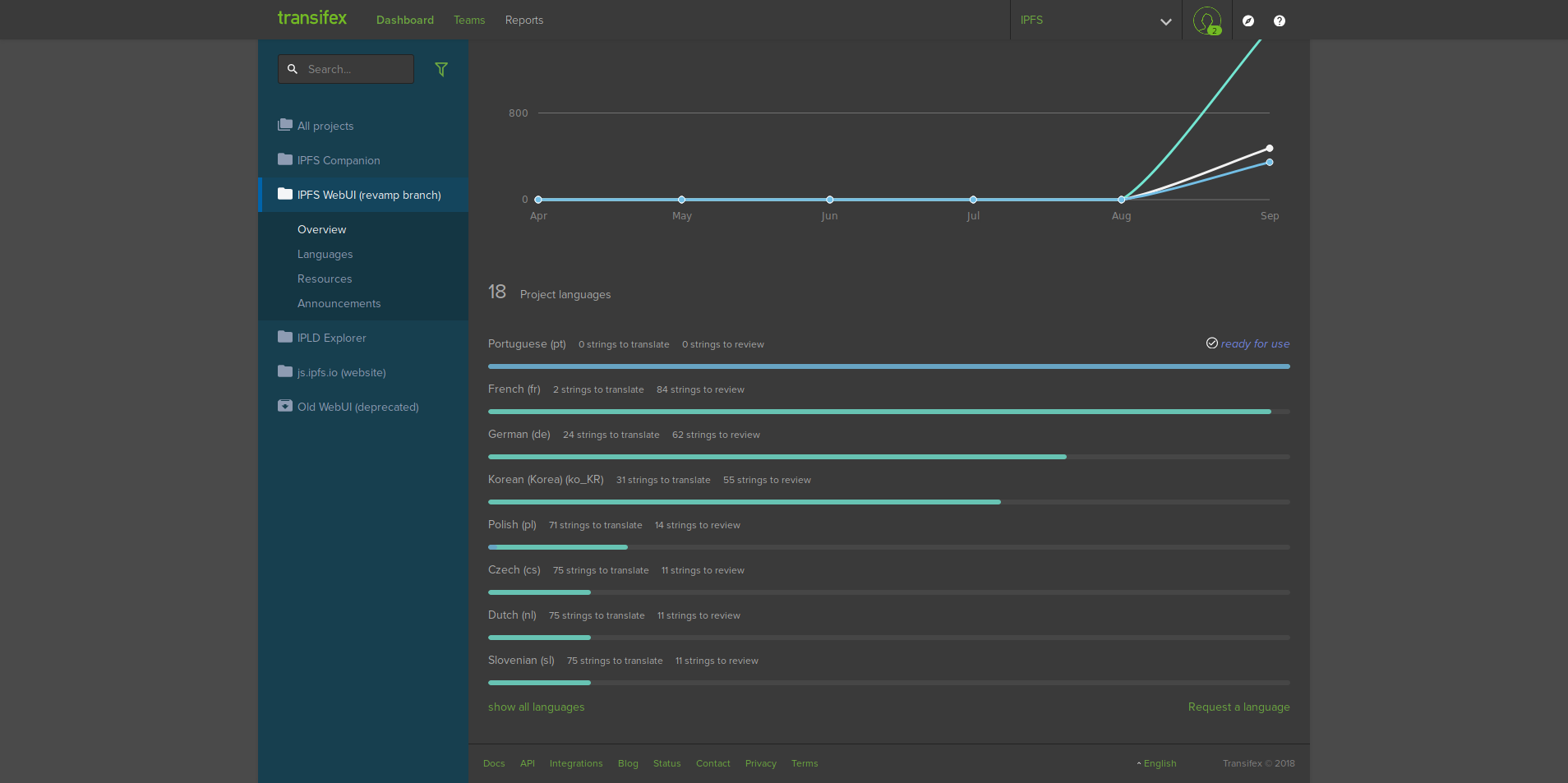This screenshot has height=783, width=1568.
Task: Click the German (de) language name
Action: pyautogui.click(x=519, y=434)
